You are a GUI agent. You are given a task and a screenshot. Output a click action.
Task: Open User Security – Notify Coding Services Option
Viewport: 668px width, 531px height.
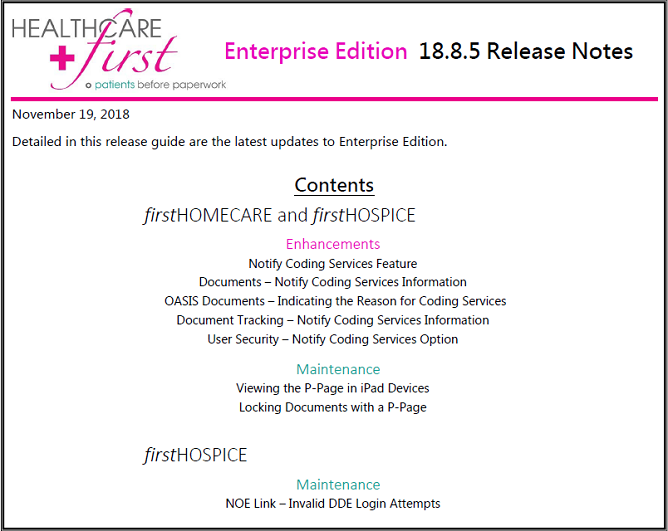tap(333, 339)
